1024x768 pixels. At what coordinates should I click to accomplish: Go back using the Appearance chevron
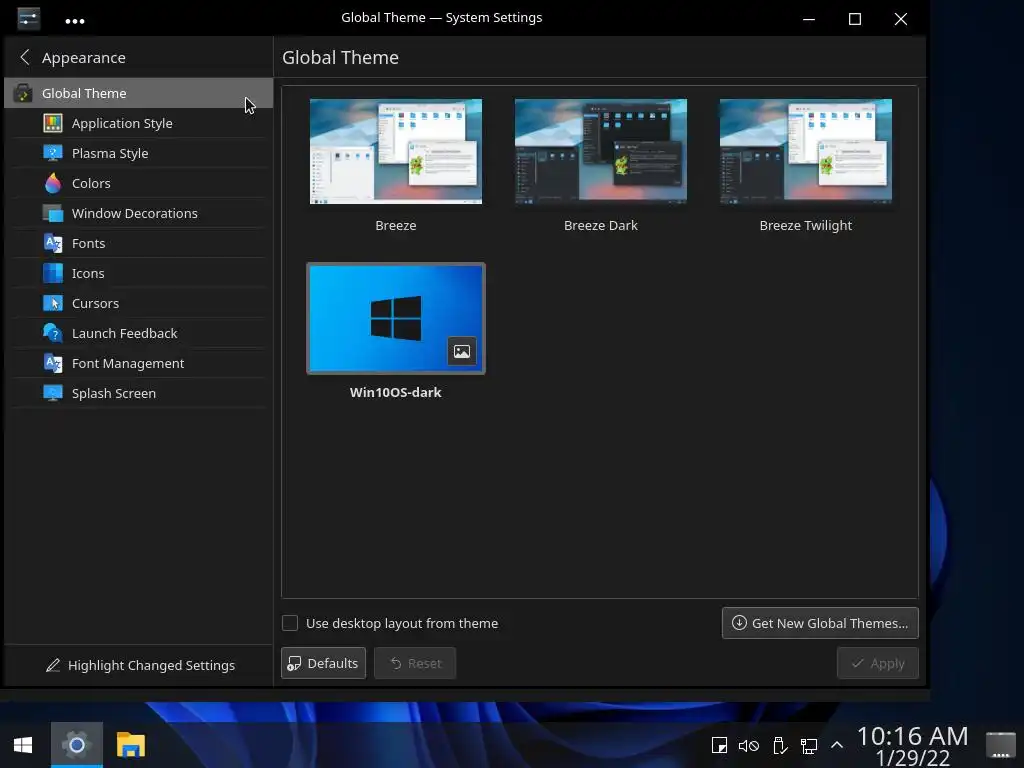coord(25,57)
